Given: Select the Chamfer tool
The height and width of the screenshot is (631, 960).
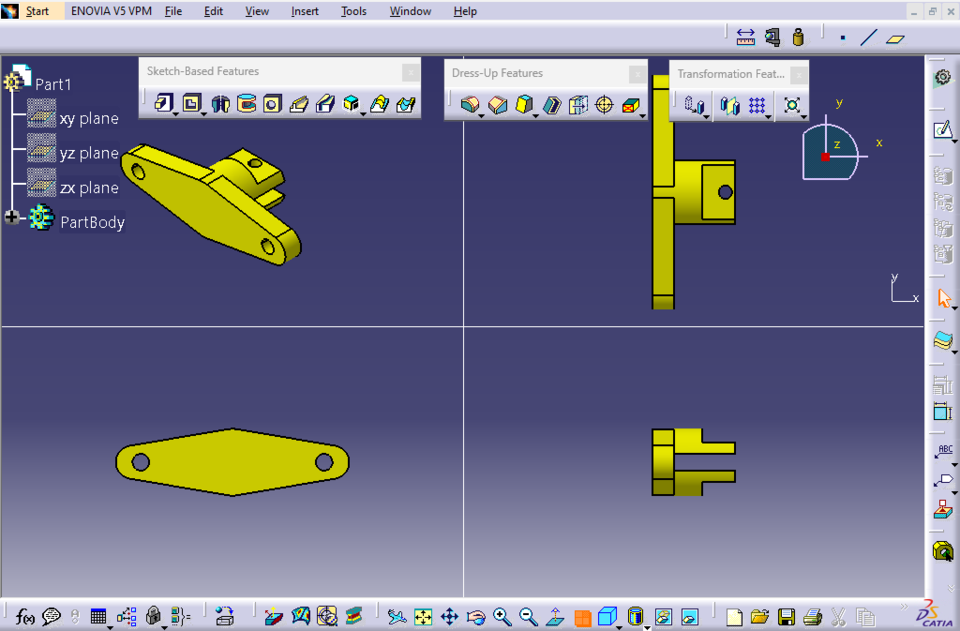Looking at the screenshot, I should 496,103.
